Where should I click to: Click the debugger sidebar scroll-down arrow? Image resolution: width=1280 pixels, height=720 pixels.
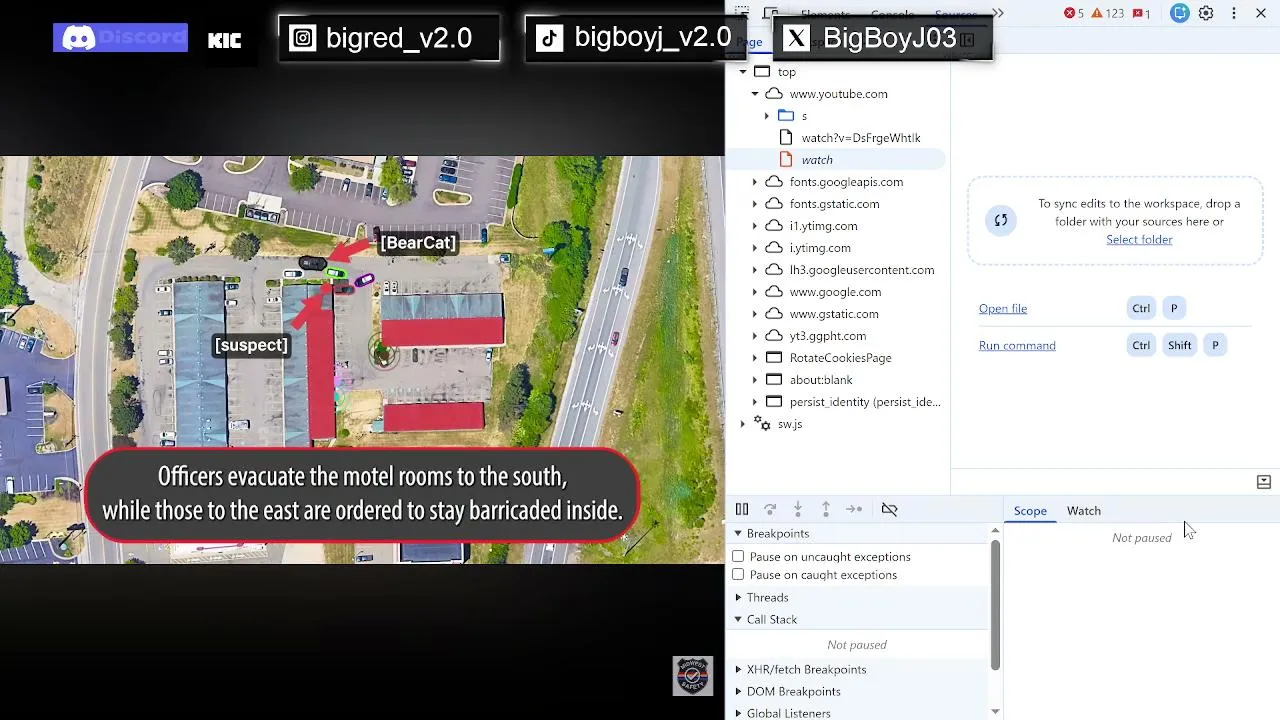(x=995, y=712)
